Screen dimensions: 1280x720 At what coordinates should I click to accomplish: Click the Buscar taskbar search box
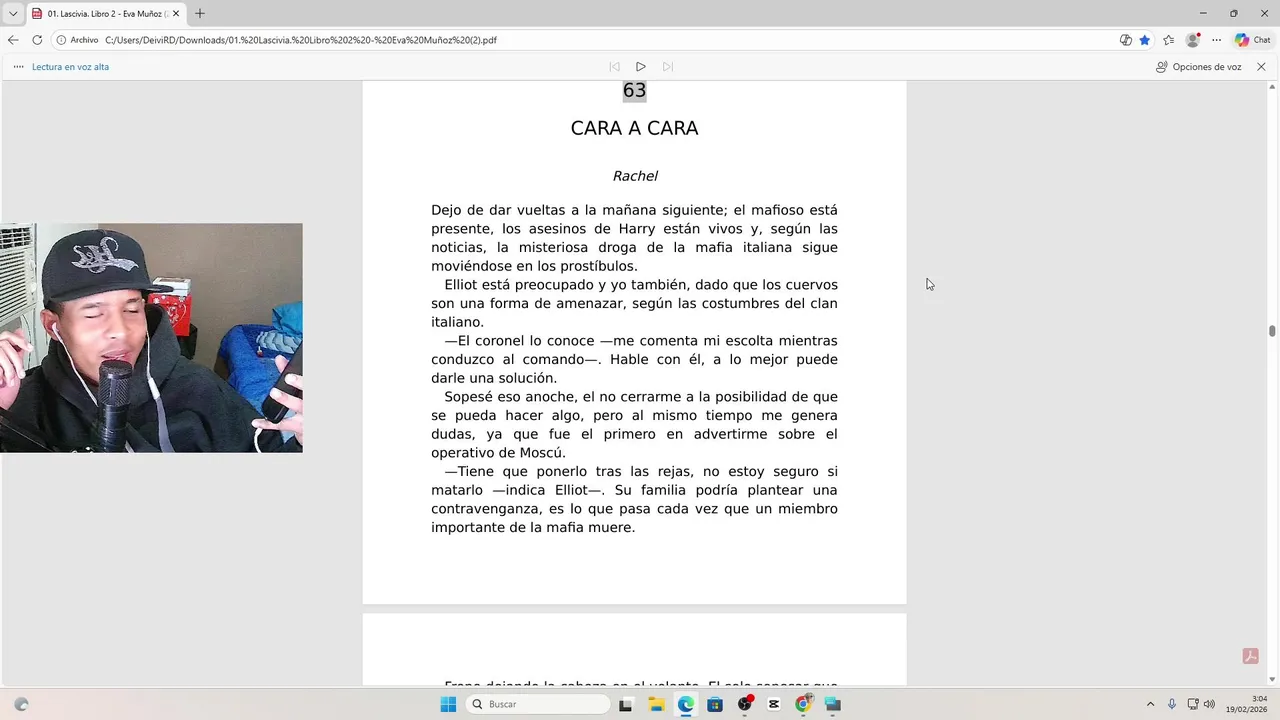(539, 704)
